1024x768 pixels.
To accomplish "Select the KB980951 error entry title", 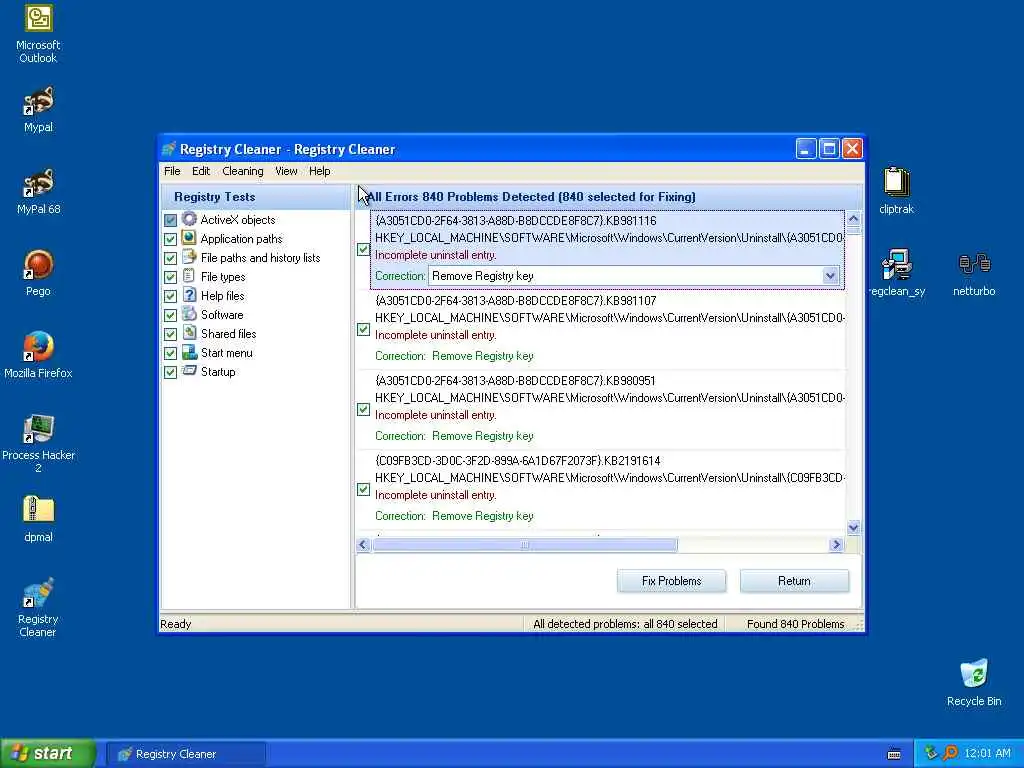I will tap(515, 381).
